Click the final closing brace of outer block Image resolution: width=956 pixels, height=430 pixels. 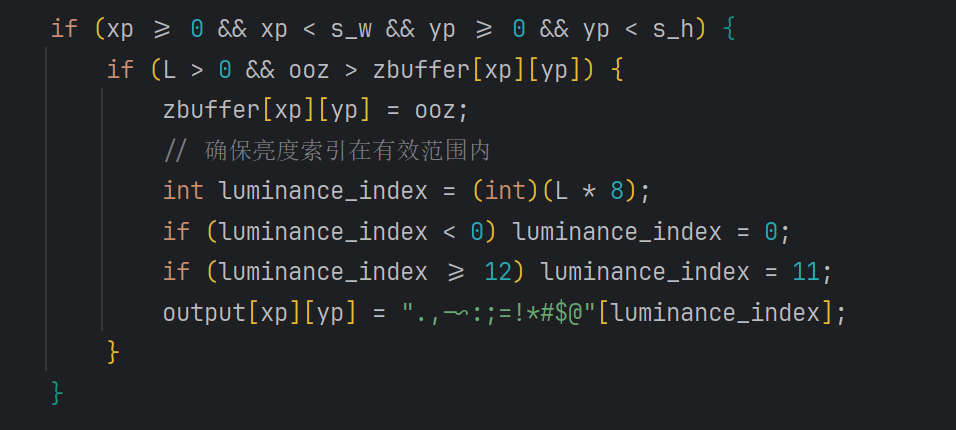tap(57, 393)
